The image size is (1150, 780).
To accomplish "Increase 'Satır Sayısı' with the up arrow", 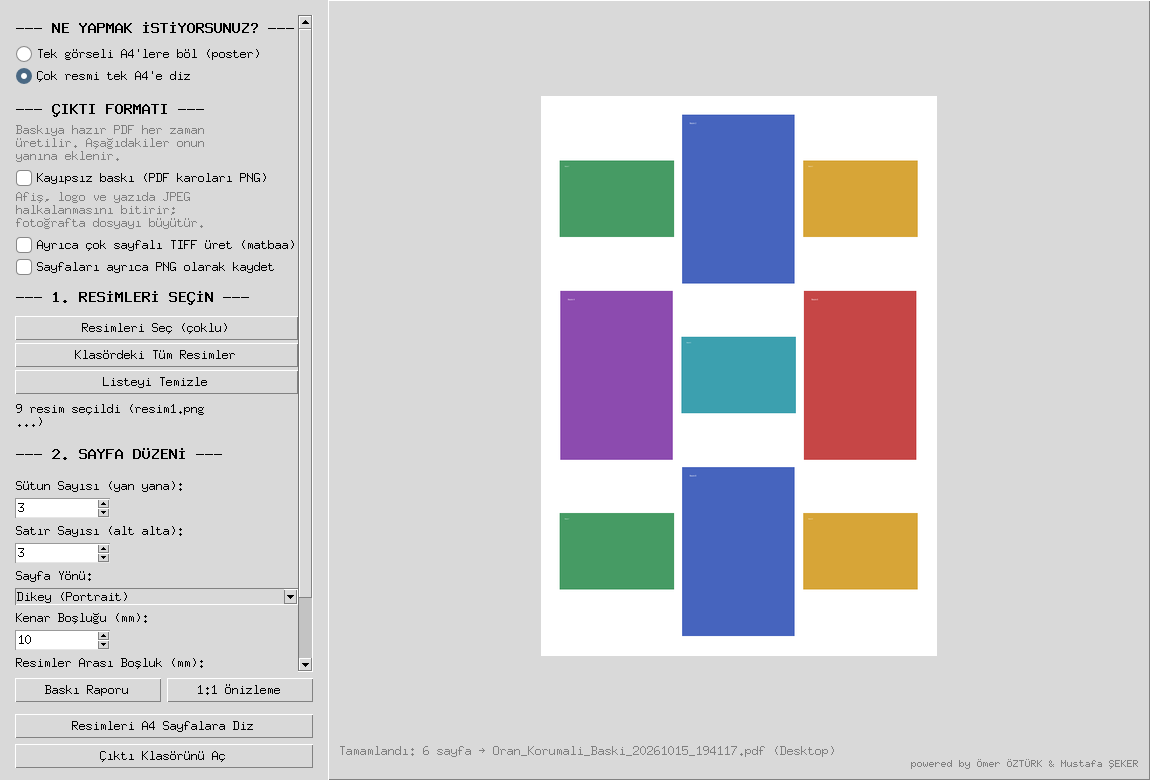I will [x=103, y=548].
